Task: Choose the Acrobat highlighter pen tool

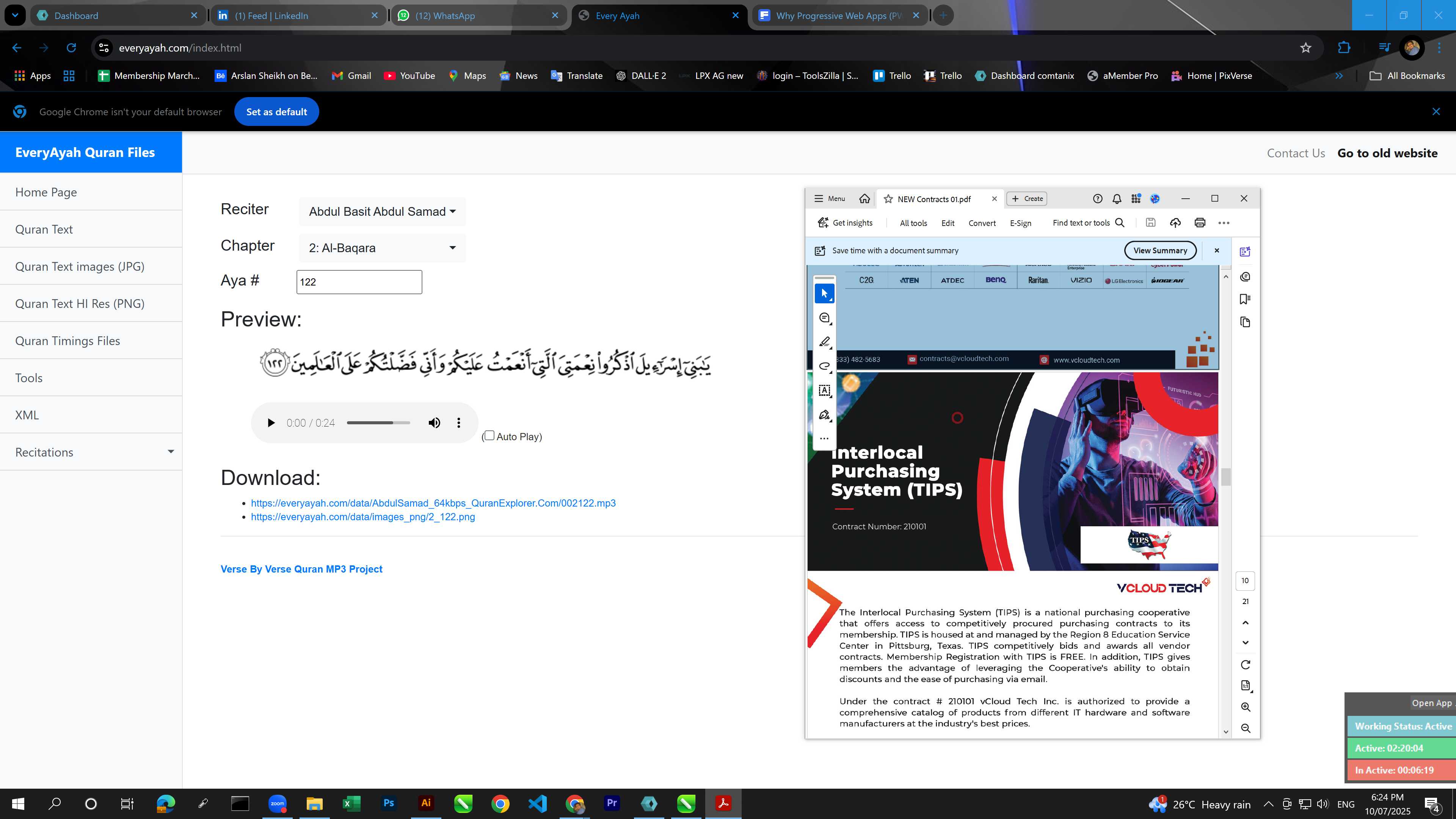Action: pyautogui.click(x=825, y=342)
